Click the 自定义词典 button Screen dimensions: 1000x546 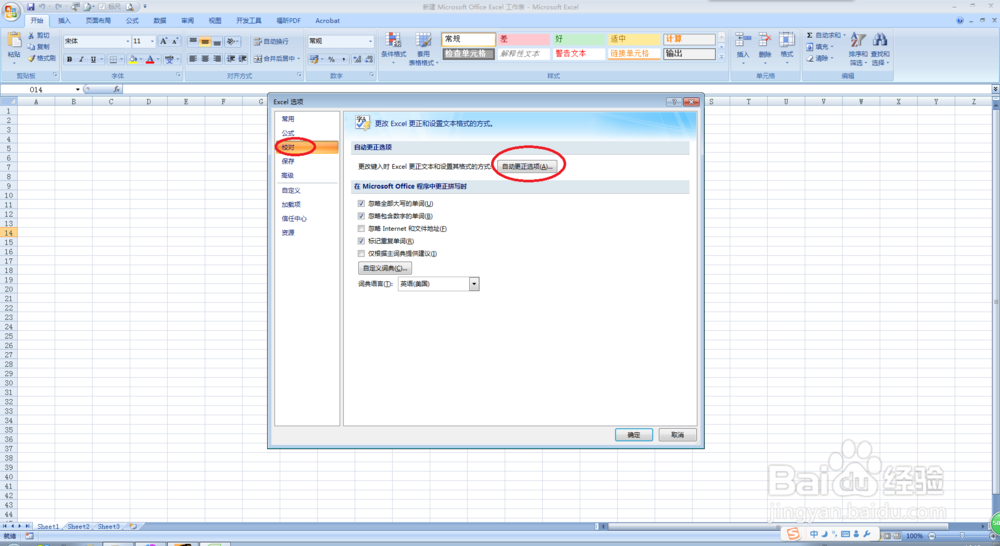(x=385, y=268)
